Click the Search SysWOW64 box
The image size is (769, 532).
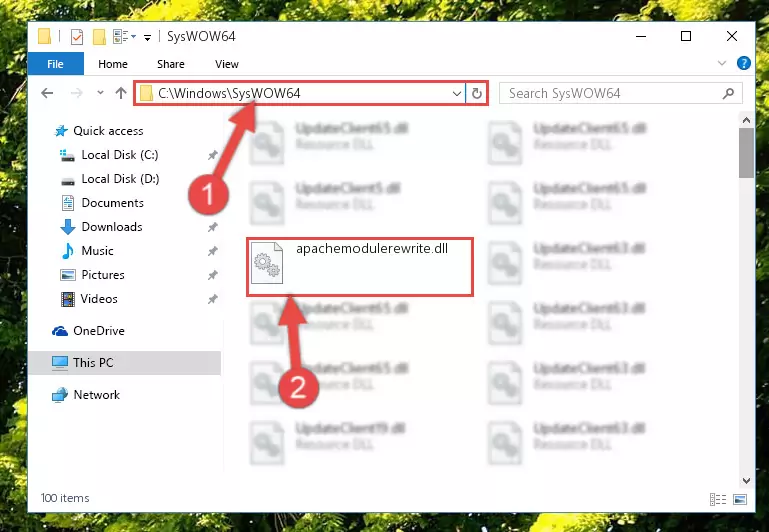(x=620, y=93)
